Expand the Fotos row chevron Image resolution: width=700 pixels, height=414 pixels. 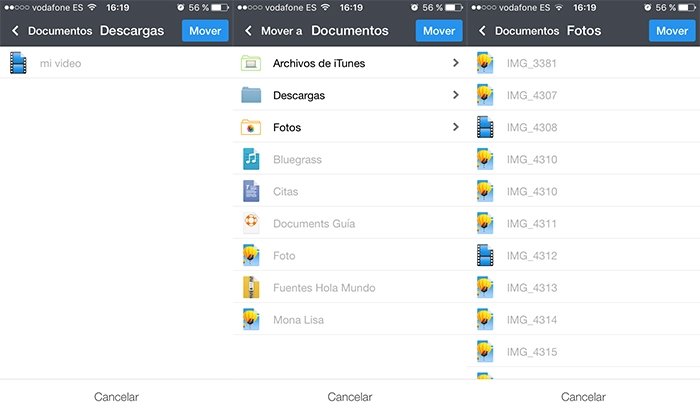(455, 127)
